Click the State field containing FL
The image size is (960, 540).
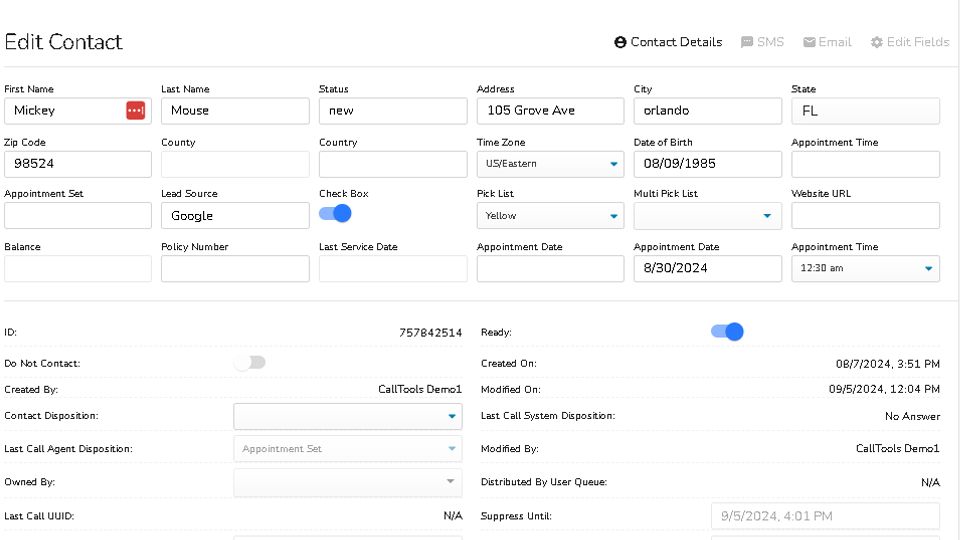tap(865, 111)
